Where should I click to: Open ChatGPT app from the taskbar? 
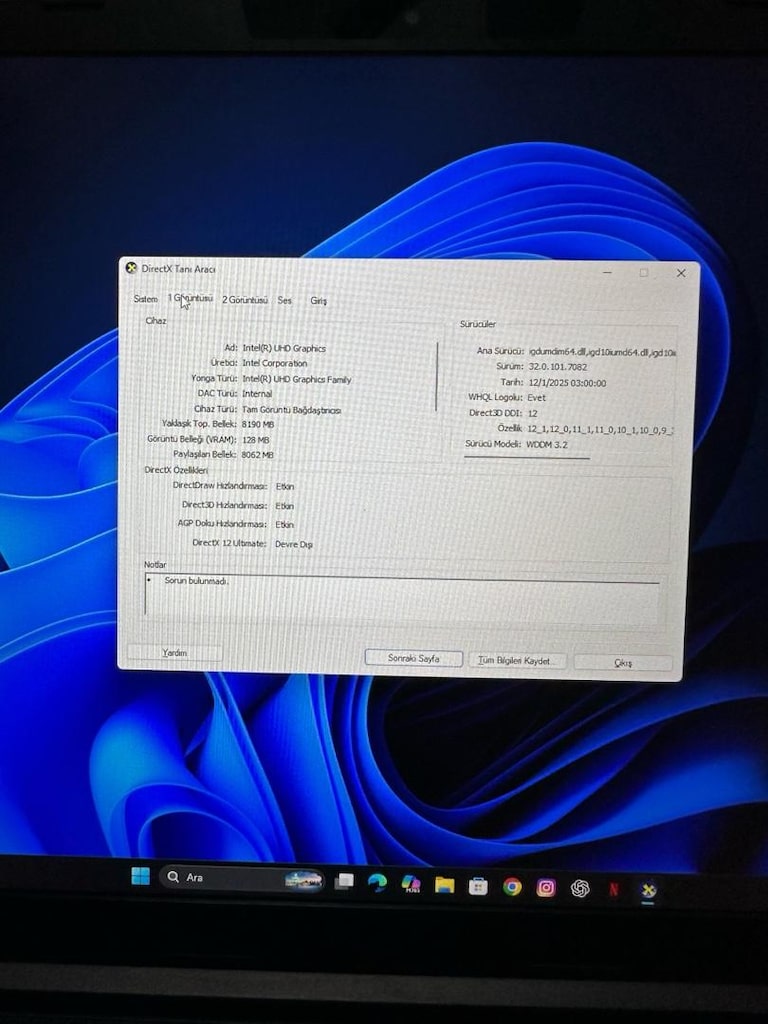pos(580,888)
